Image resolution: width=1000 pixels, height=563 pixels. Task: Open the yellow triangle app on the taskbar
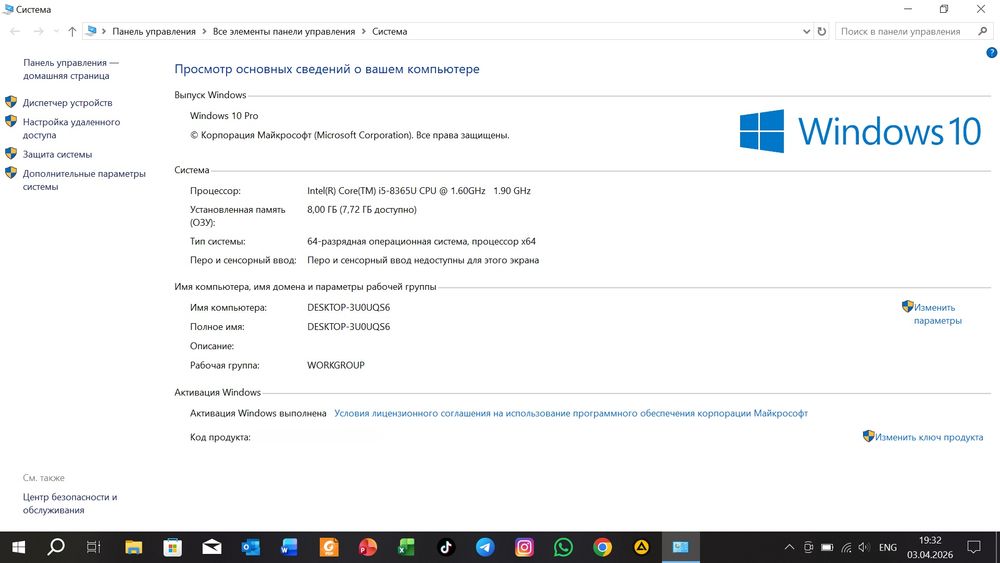641,547
